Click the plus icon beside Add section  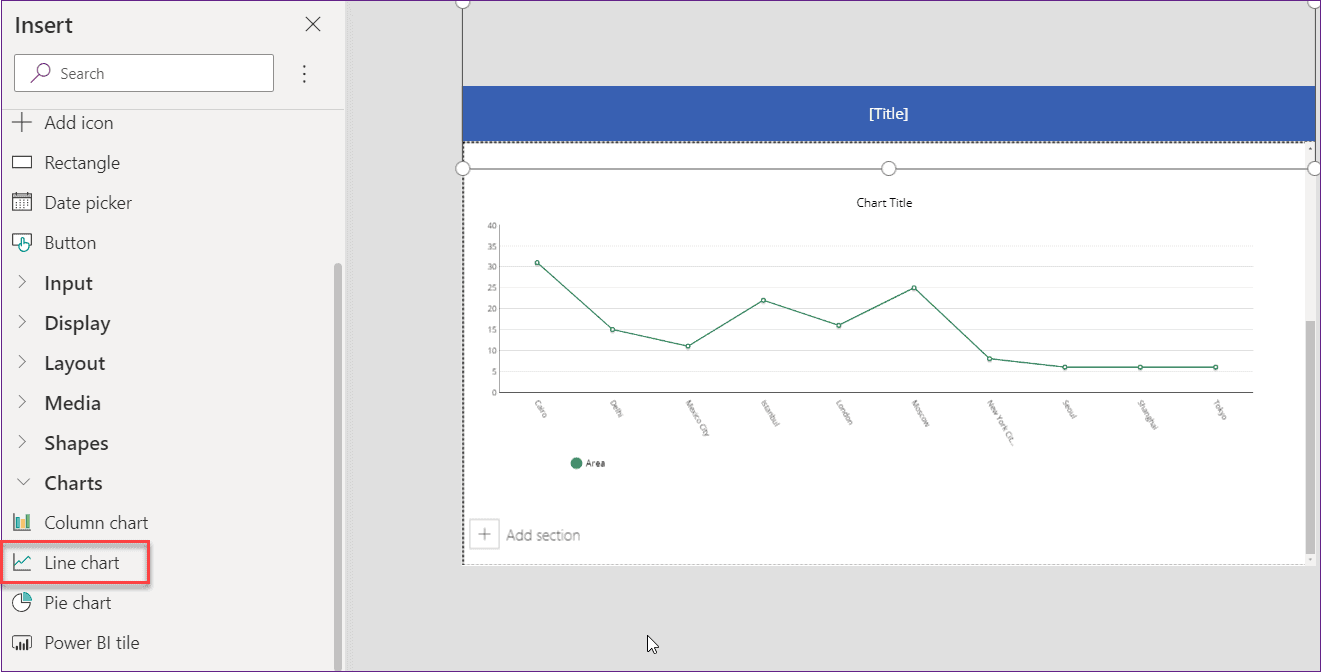pyautogui.click(x=484, y=535)
